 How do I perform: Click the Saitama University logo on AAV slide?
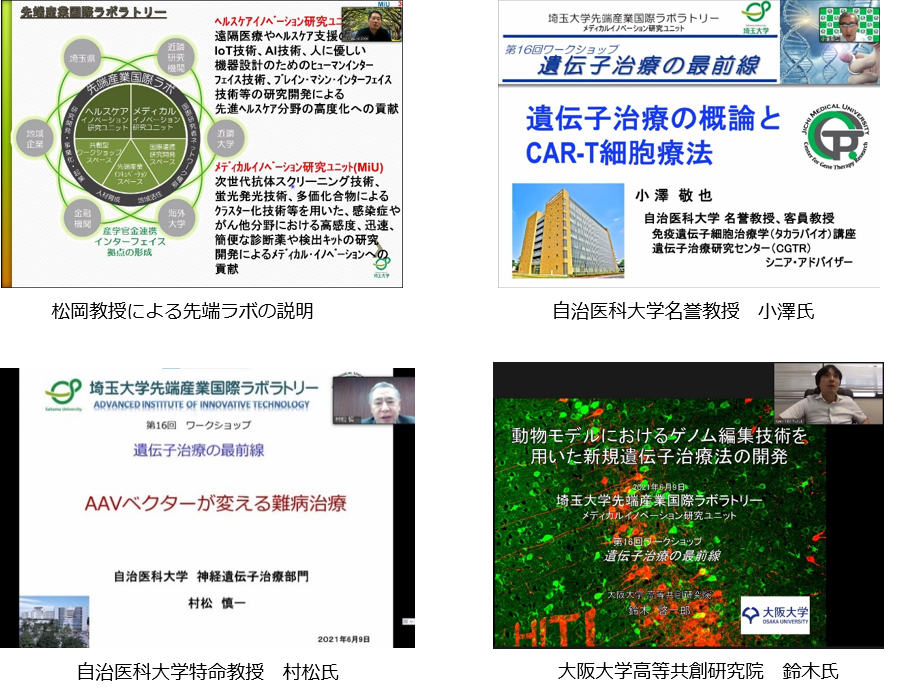(x=63, y=394)
